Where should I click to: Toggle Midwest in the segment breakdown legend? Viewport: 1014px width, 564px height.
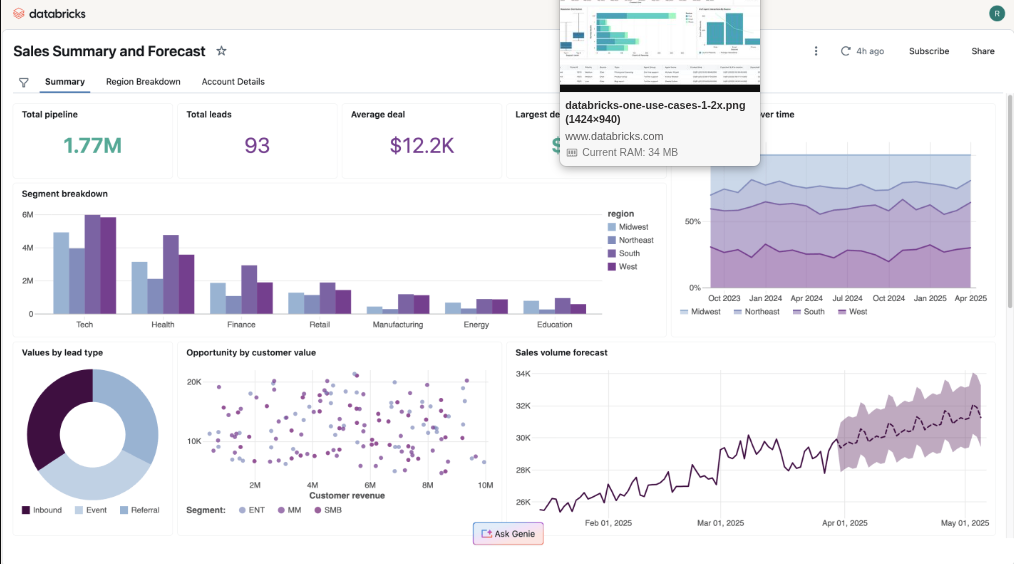[627, 227]
